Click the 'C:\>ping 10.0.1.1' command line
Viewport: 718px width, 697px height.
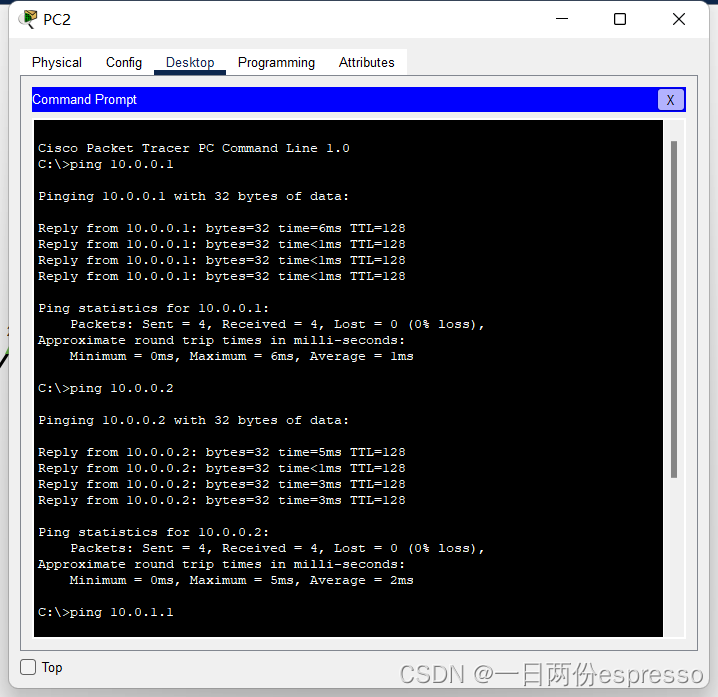[x=106, y=612]
